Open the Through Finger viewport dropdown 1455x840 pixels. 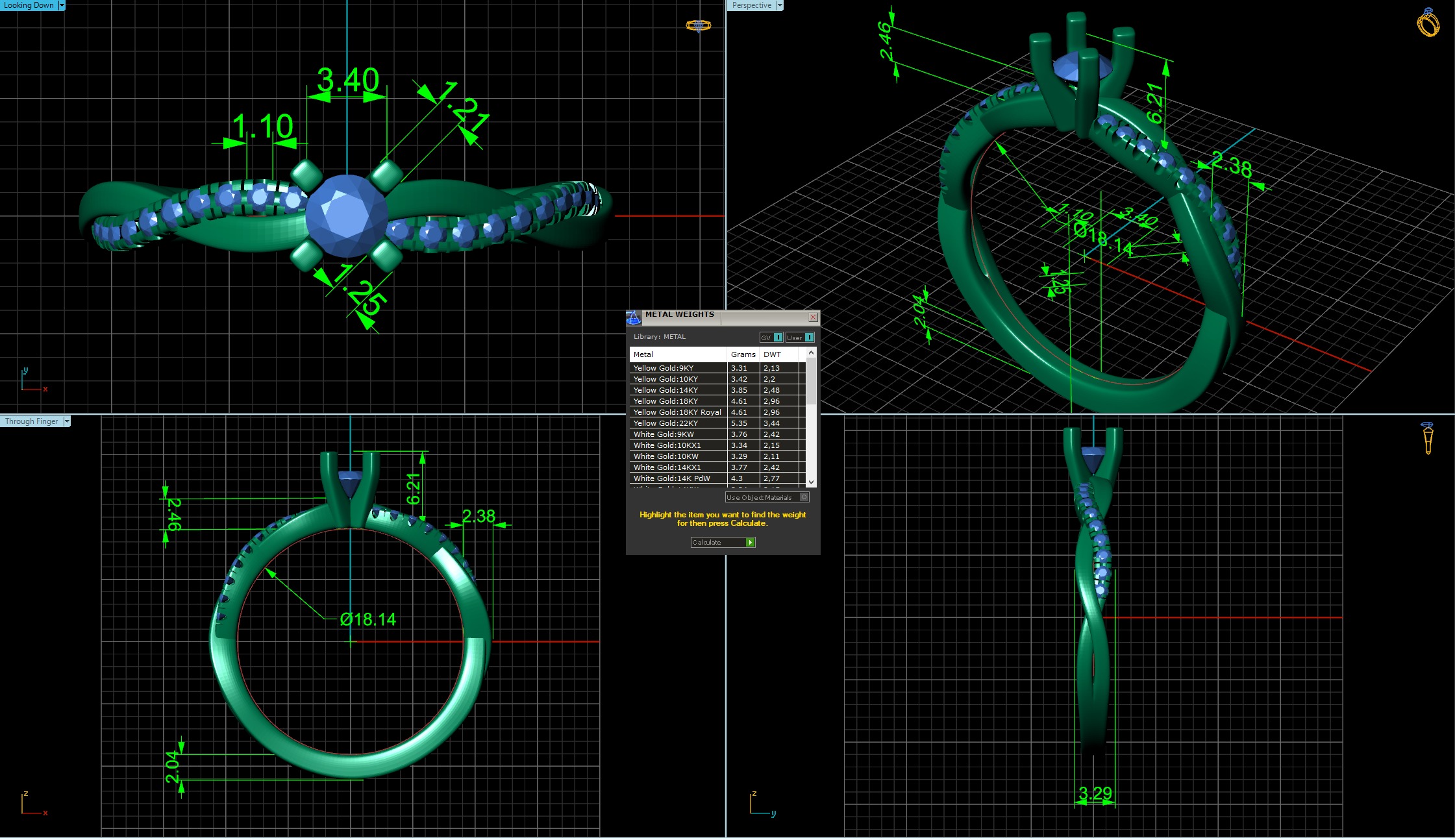[x=66, y=421]
